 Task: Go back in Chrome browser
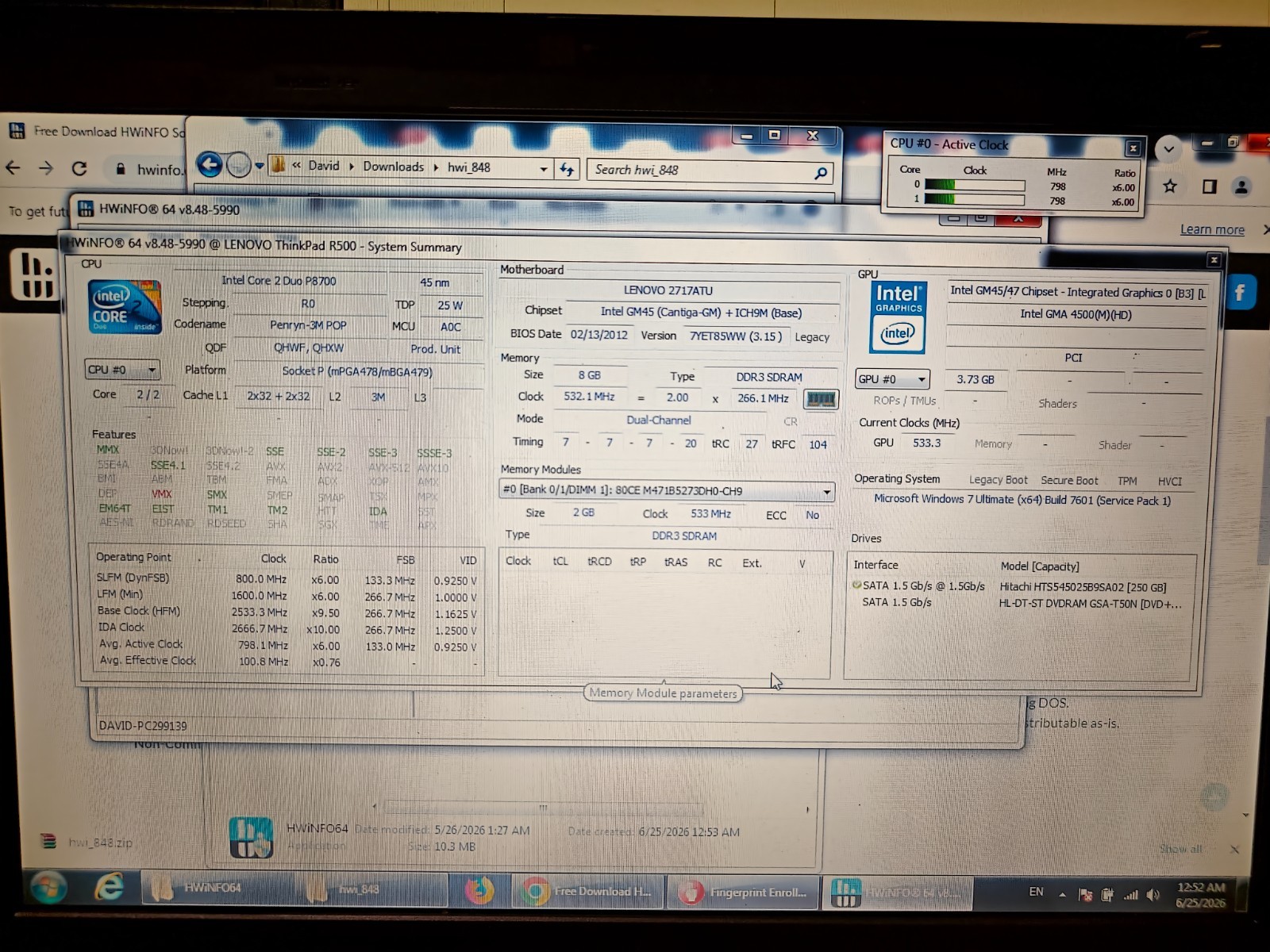point(13,168)
